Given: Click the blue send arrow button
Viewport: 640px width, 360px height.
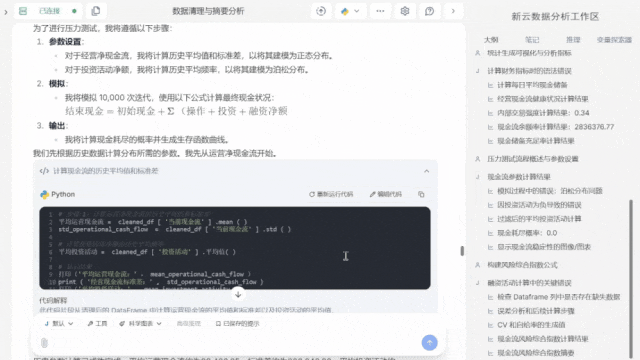Looking at the screenshot, I should [x=429, y=342].
